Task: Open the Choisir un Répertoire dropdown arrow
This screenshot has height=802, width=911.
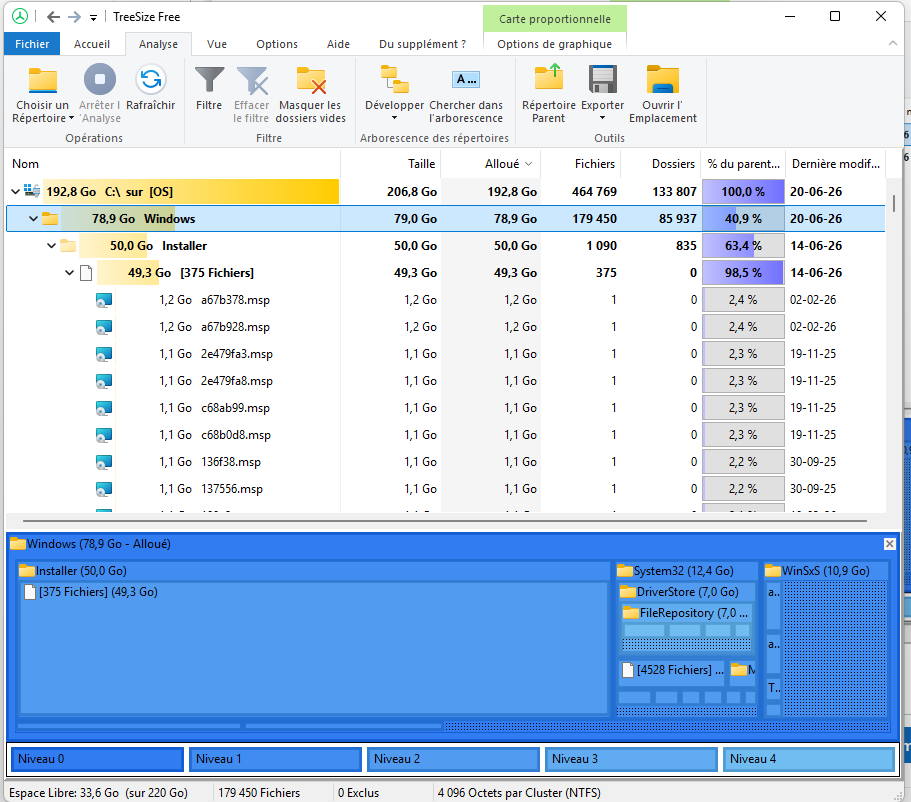Action: click(x=71, y=119)
